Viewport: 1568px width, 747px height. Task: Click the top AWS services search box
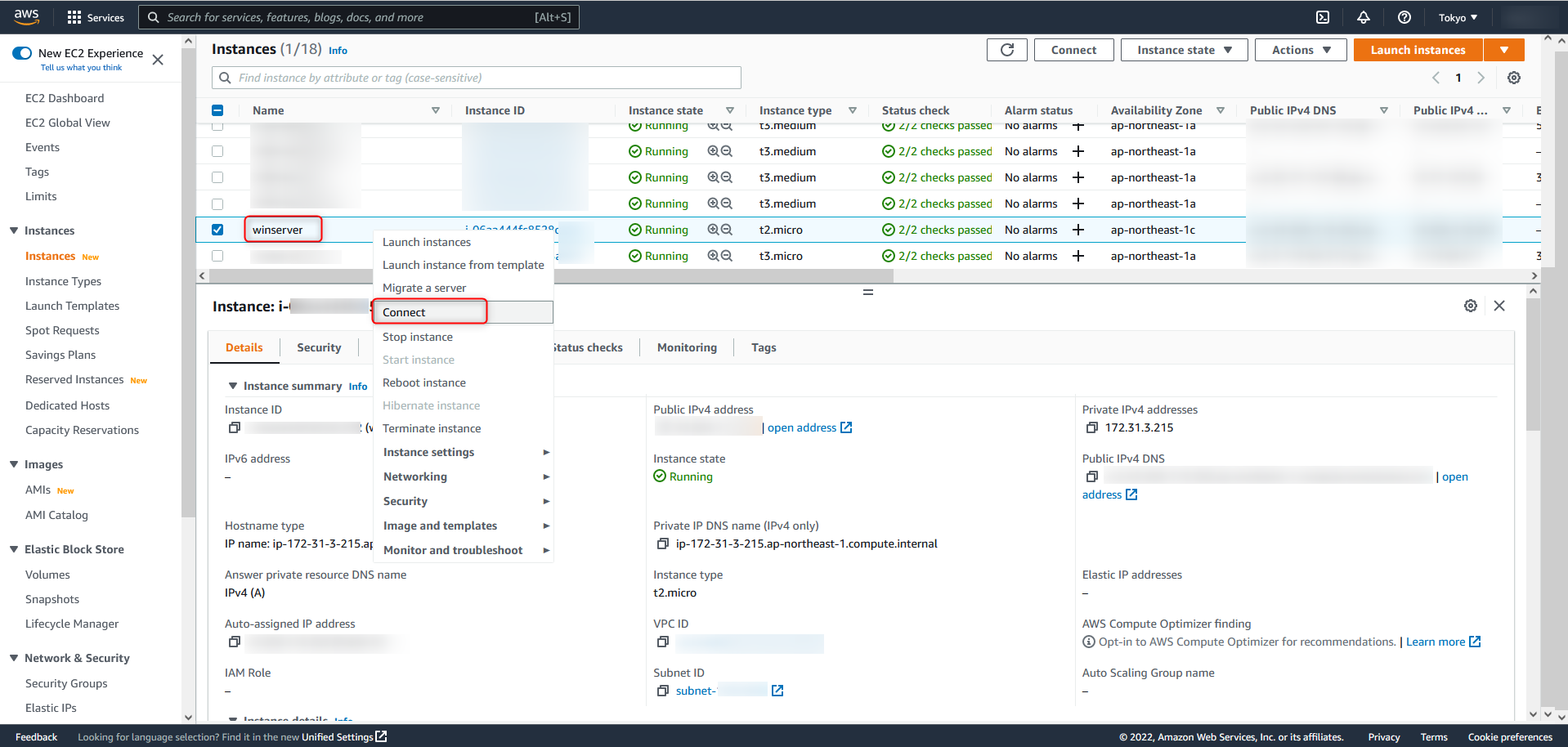359,17
